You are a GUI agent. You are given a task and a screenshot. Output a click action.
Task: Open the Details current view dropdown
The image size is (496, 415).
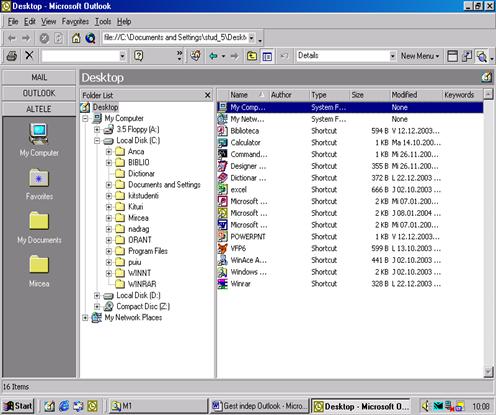tap(393, 56)
